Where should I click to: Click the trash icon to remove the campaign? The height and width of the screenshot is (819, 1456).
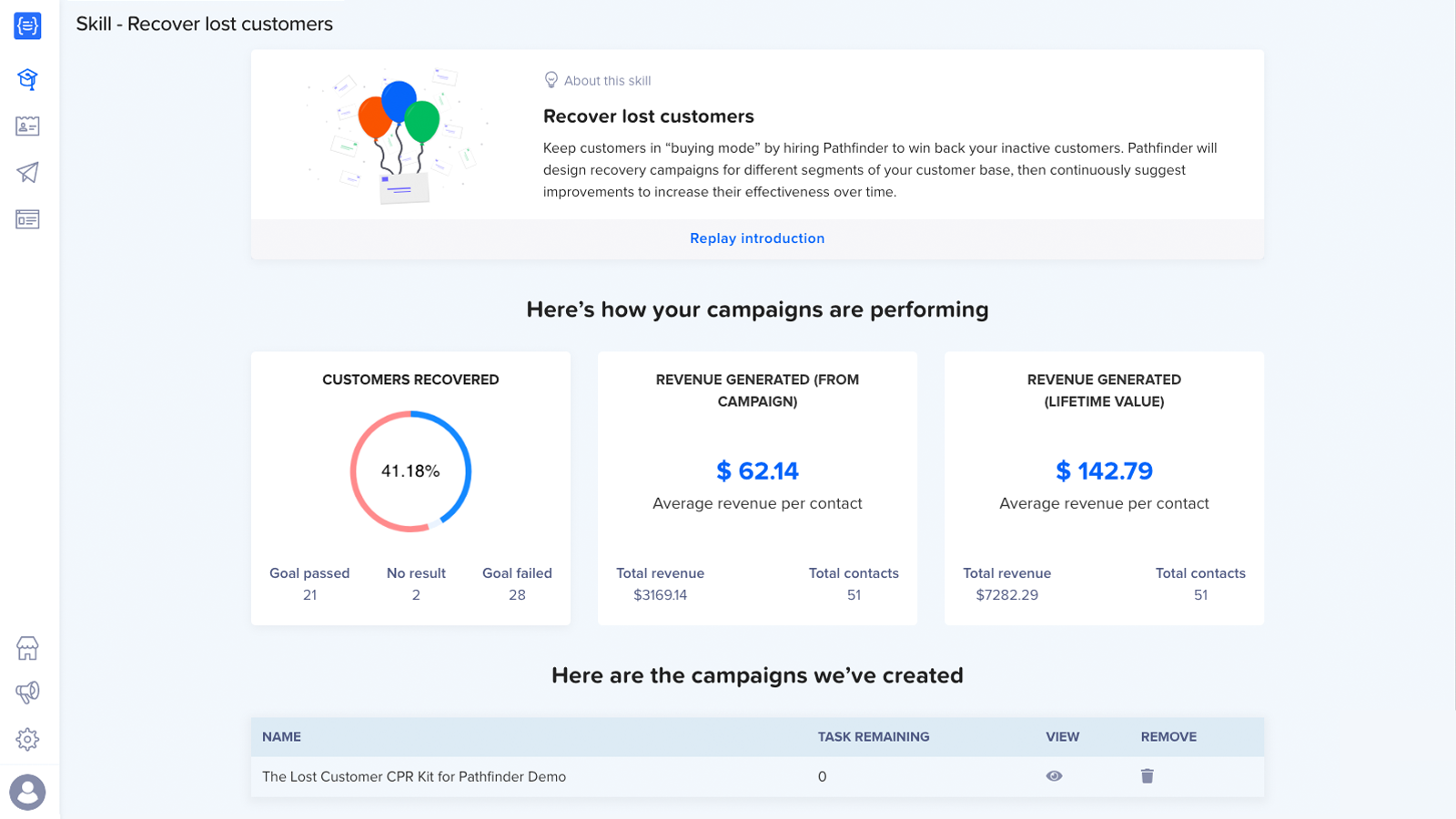point(1147,776)
